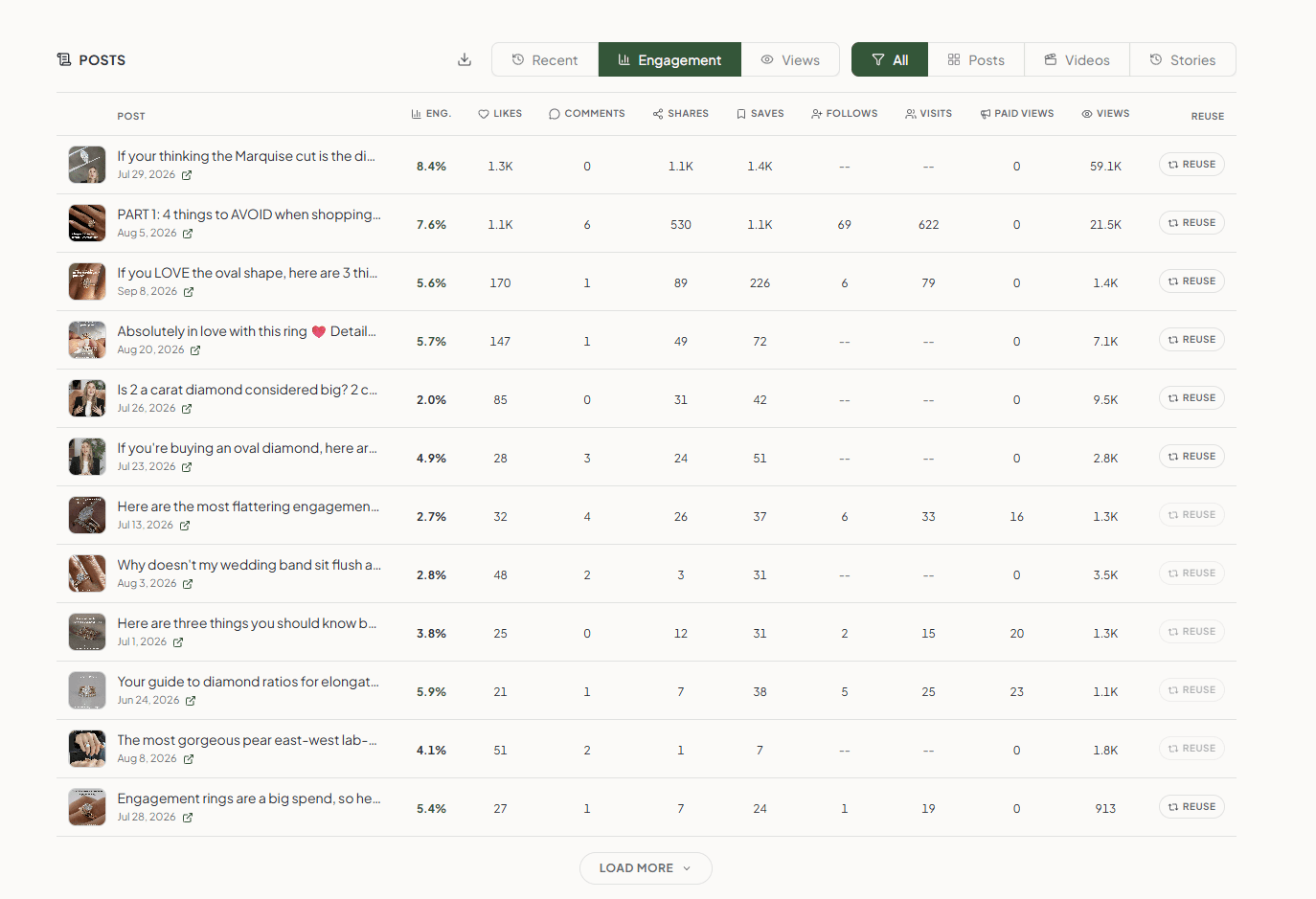Open the buying an oval diamond post title
Viewport: 1316px width, 899px height.
pos(247,448)
